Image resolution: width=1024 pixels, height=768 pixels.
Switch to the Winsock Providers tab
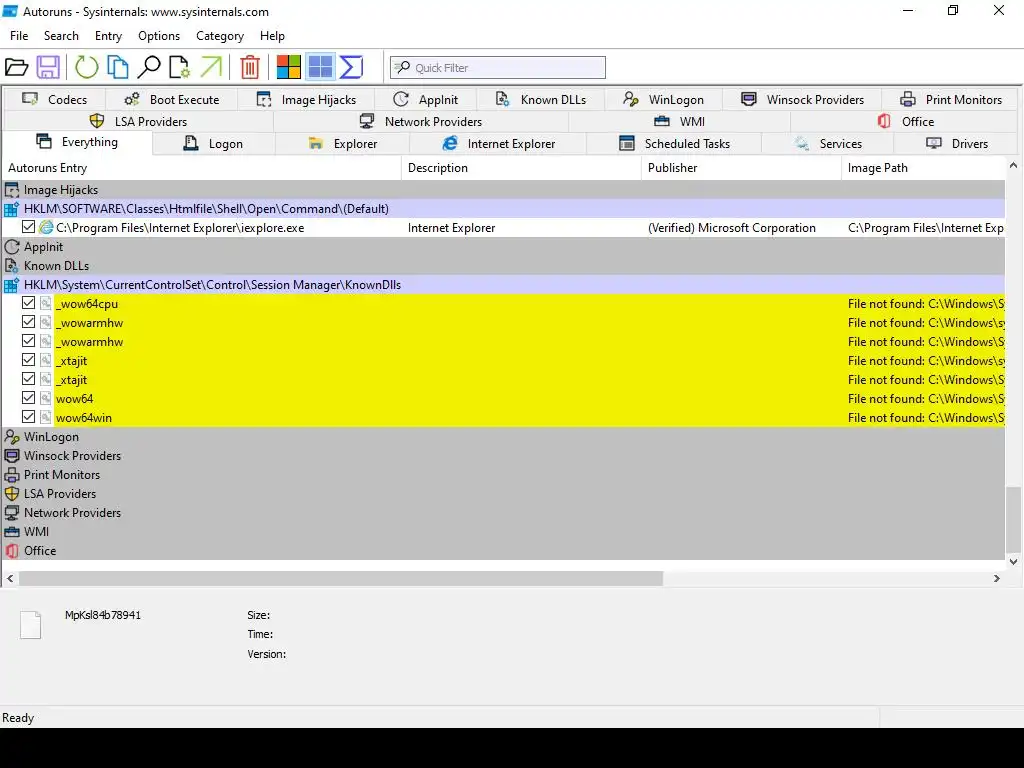pyautogui.click(x=803, y=99)
